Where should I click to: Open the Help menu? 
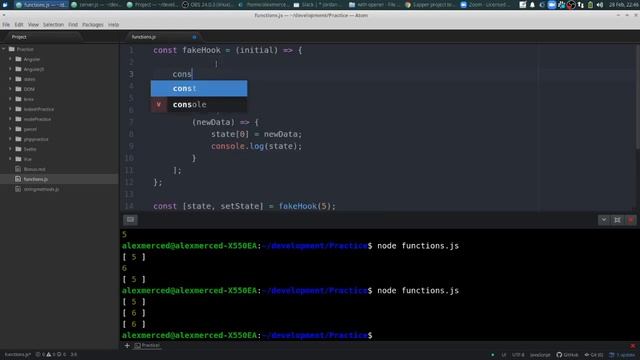113,25
